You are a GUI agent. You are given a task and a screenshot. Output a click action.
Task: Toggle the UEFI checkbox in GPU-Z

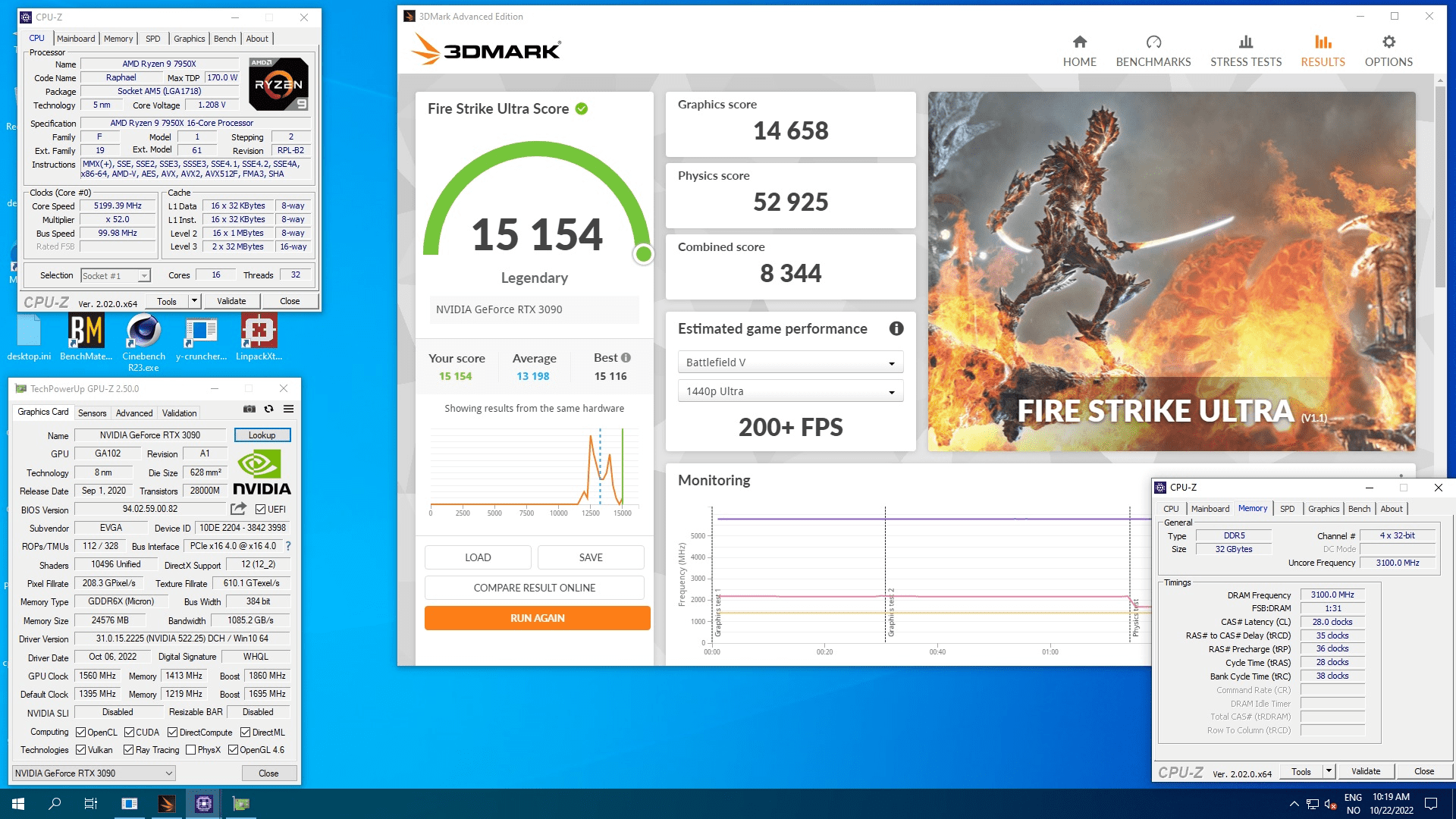pyautogui.click(x=260, y=510)
